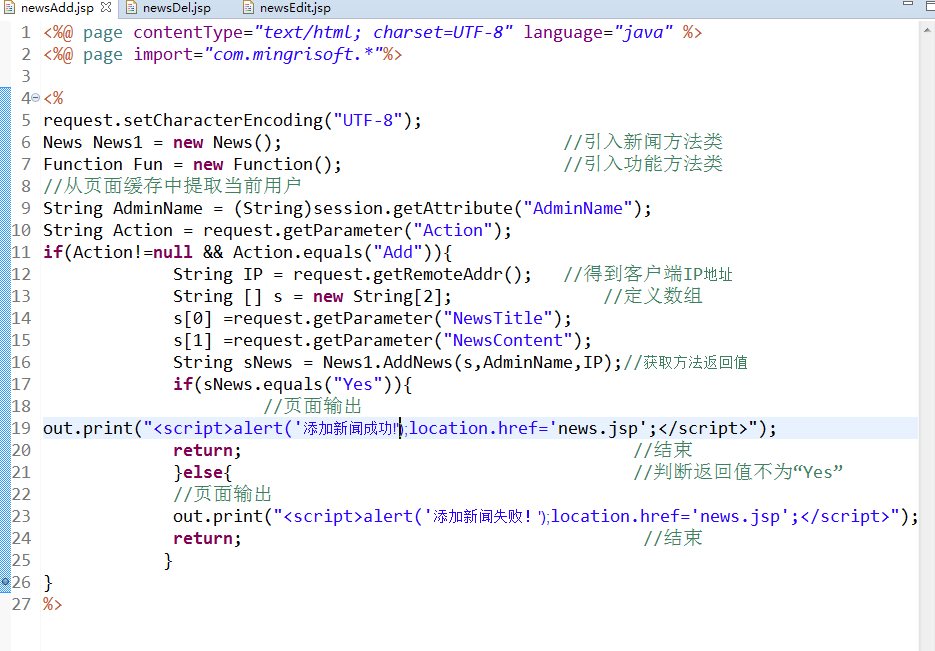Screen dimensions: 935x651
Task: Minimize the editor area
Action: (x=908, y=4)
